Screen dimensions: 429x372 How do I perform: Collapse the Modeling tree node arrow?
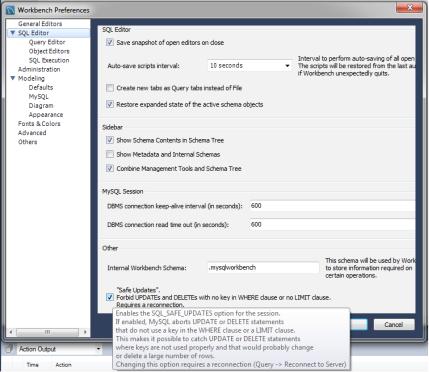[13, 78]
